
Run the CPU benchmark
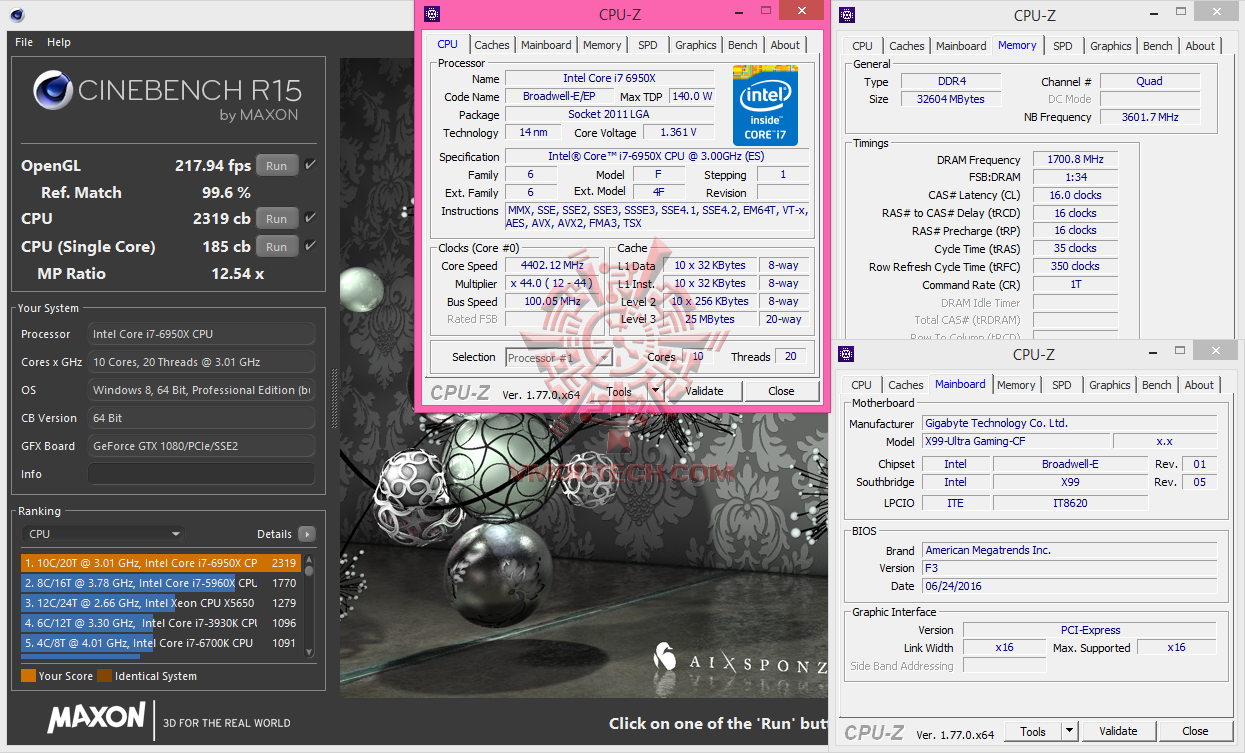(x=277, y=219)
